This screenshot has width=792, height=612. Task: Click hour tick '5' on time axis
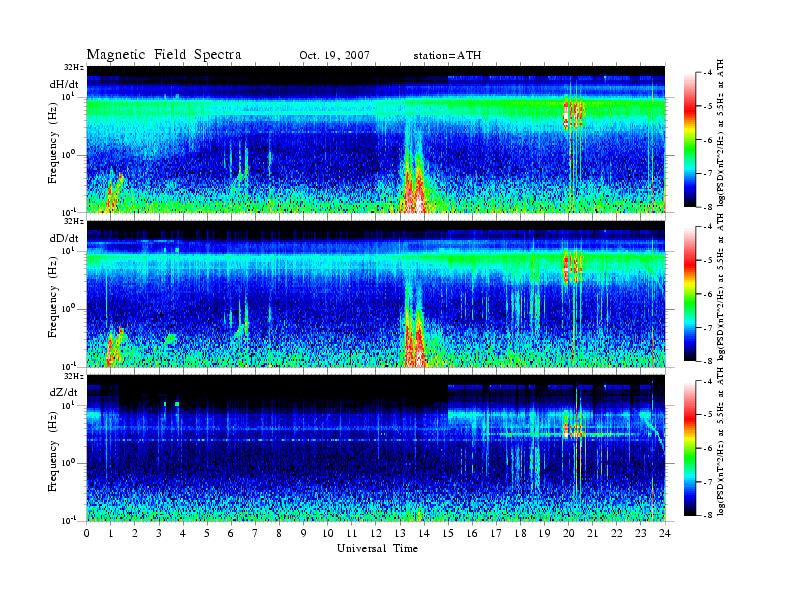tap(207, 533)
